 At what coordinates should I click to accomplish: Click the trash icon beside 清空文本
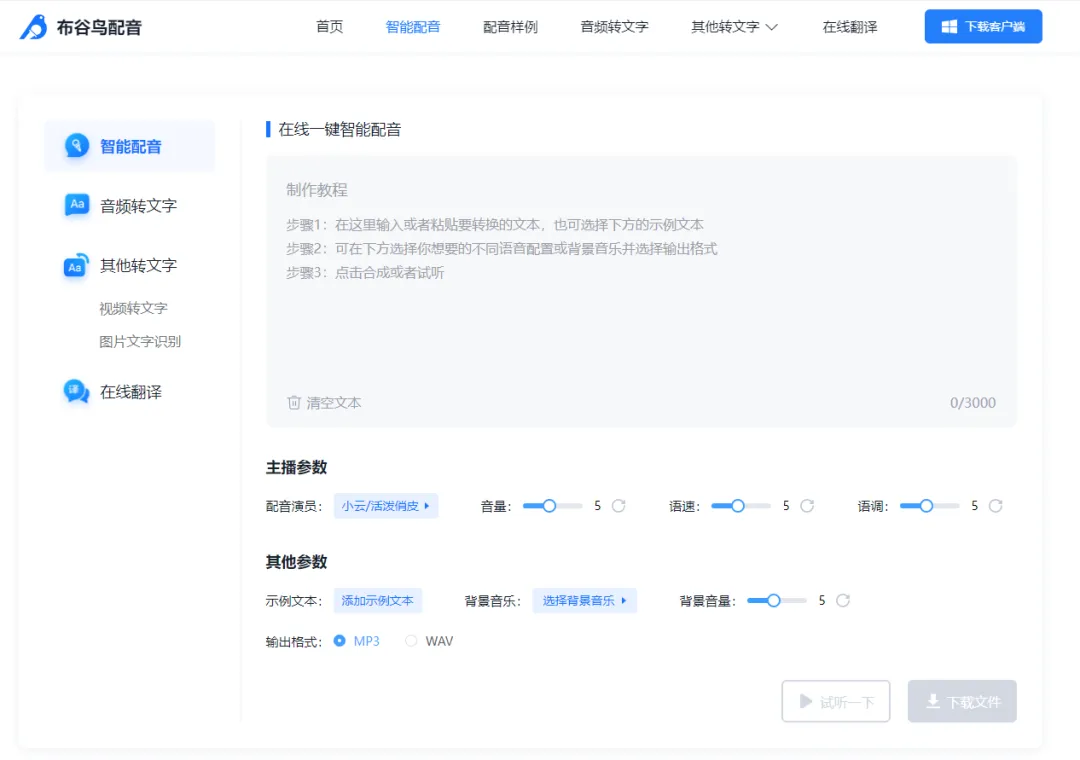tap(294, 402)
